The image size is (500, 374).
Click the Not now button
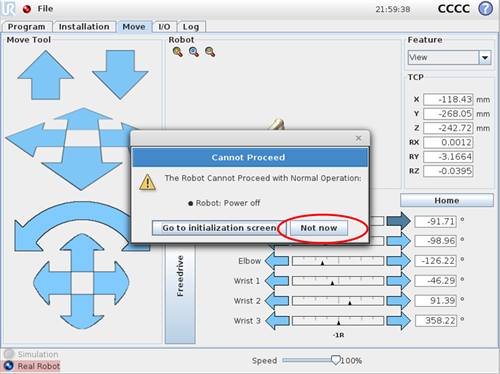[319, 228]
